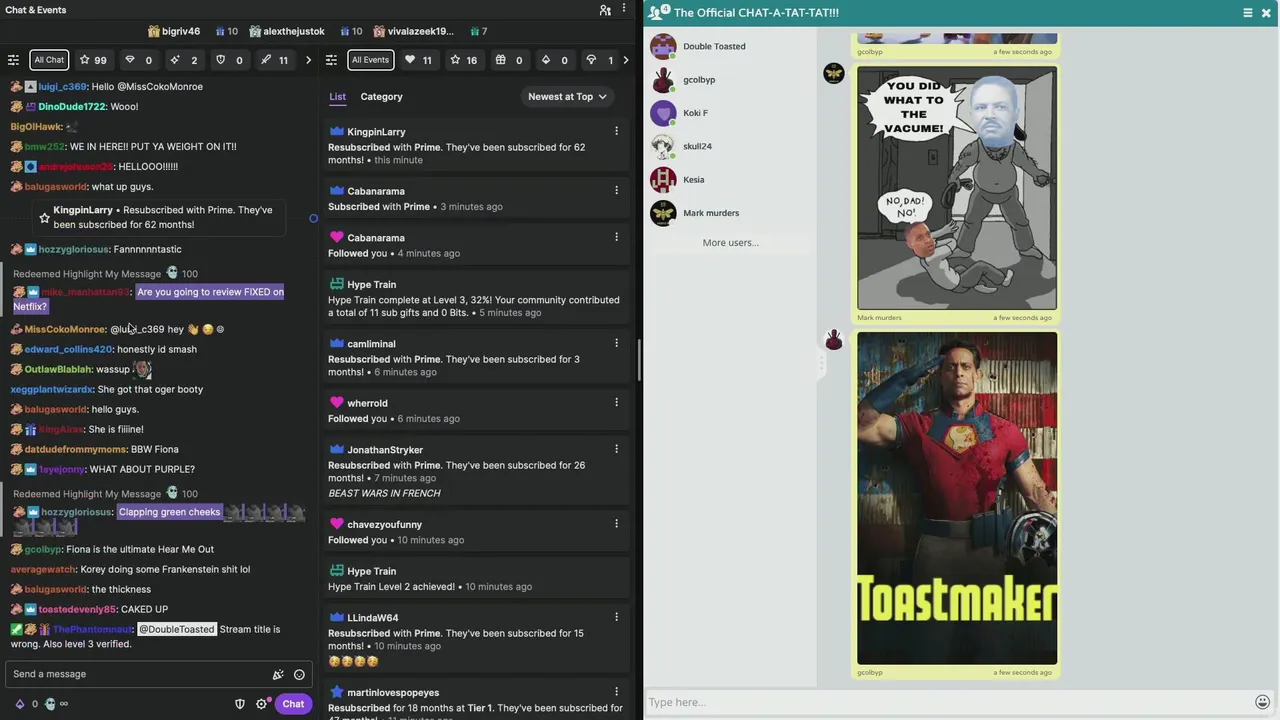This screenshot has height=720, width=1280.
Task: Select user skull24 in user list
Action: (x=730, y=146)
